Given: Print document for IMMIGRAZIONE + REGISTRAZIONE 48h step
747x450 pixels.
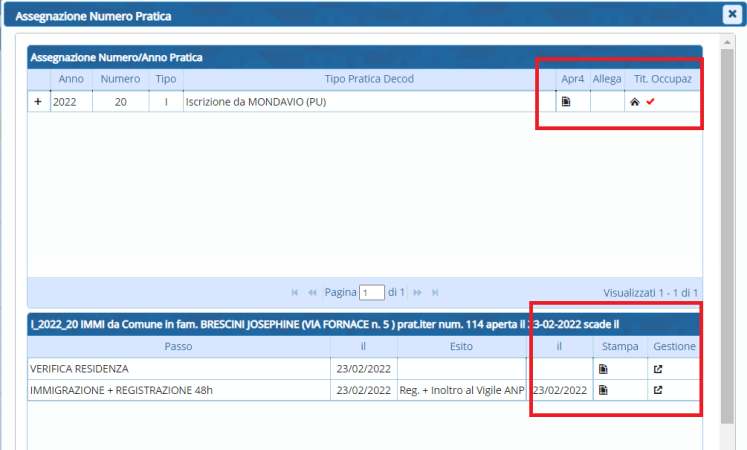Looking at the screenshot, I should [603, 390].
